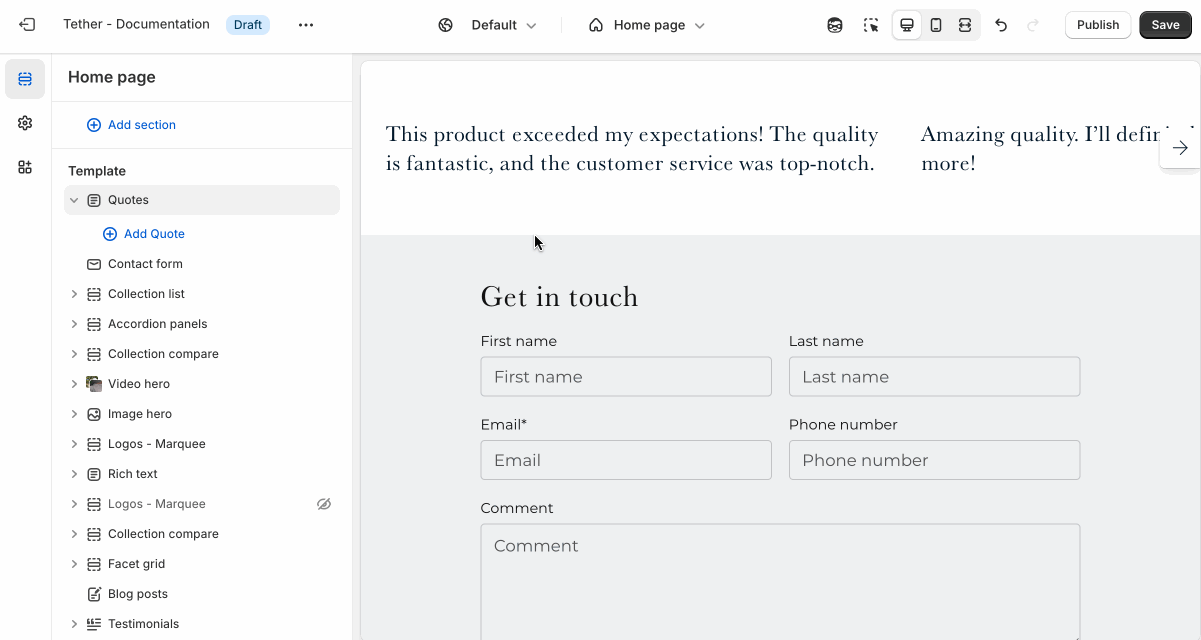Click the Save button
This screenshot has width=1201, height=640.
[x=1165, y=25]
